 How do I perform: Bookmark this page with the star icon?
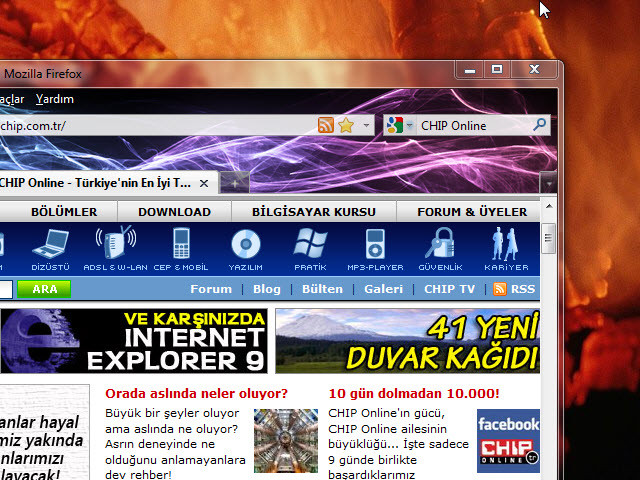pos(346,125)
